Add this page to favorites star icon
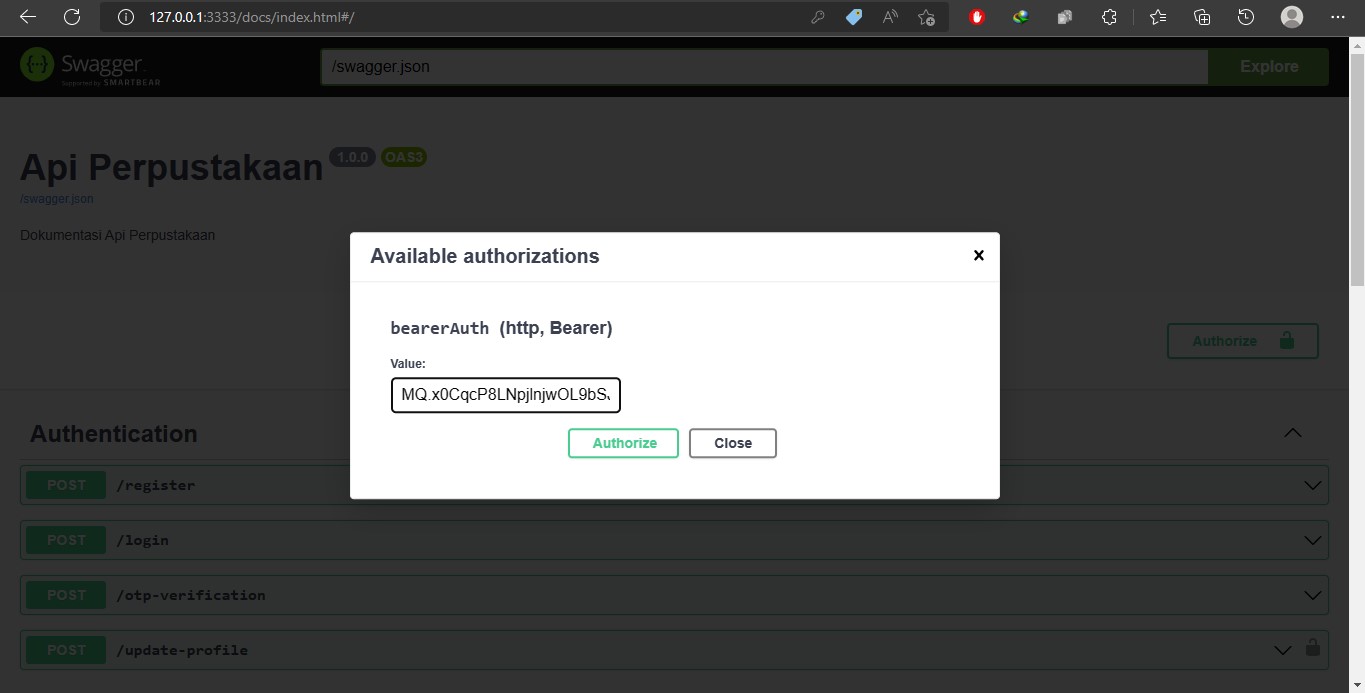 (x=926, y=17)
